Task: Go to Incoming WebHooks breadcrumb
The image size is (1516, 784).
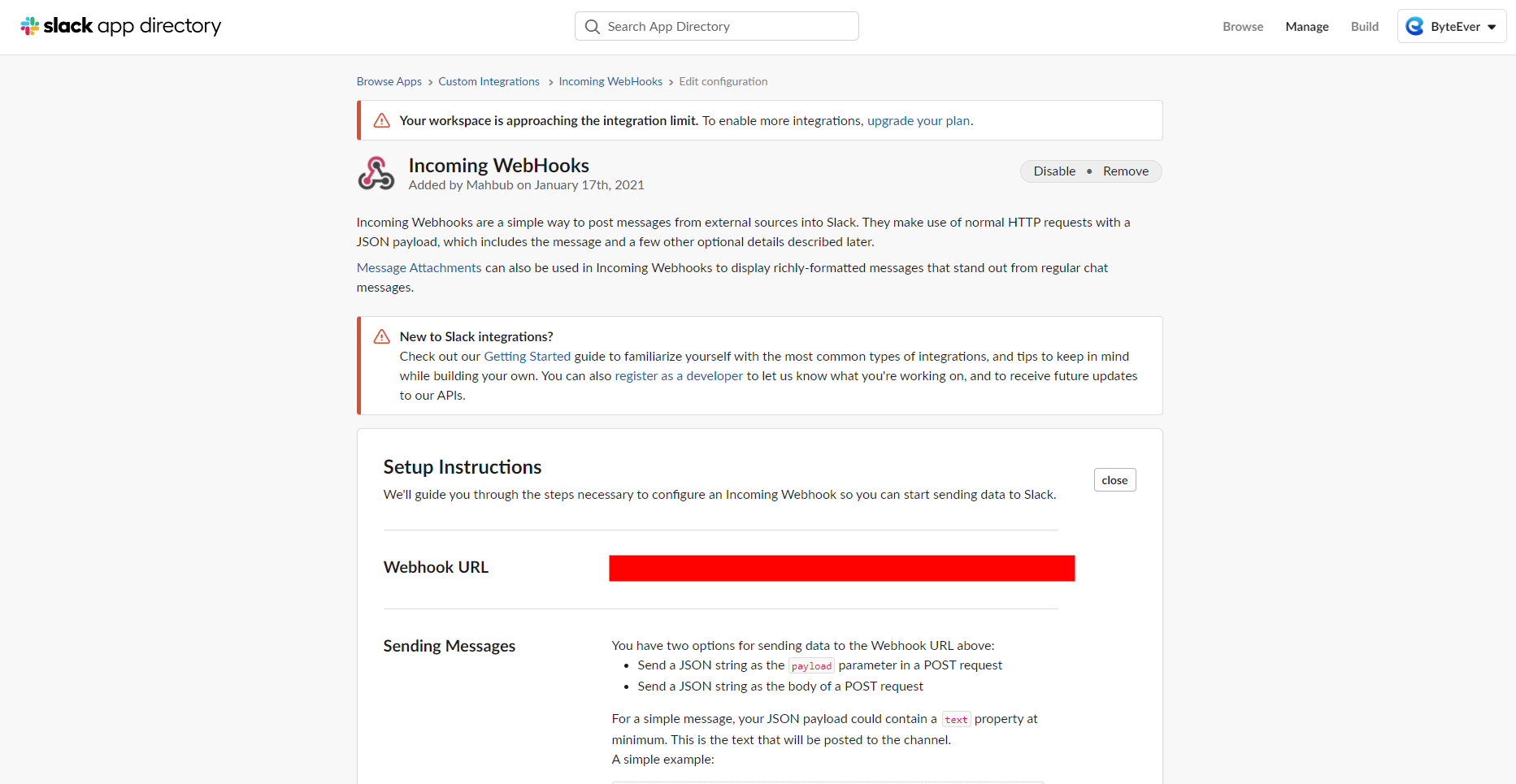Action: [x=610, y=81]
